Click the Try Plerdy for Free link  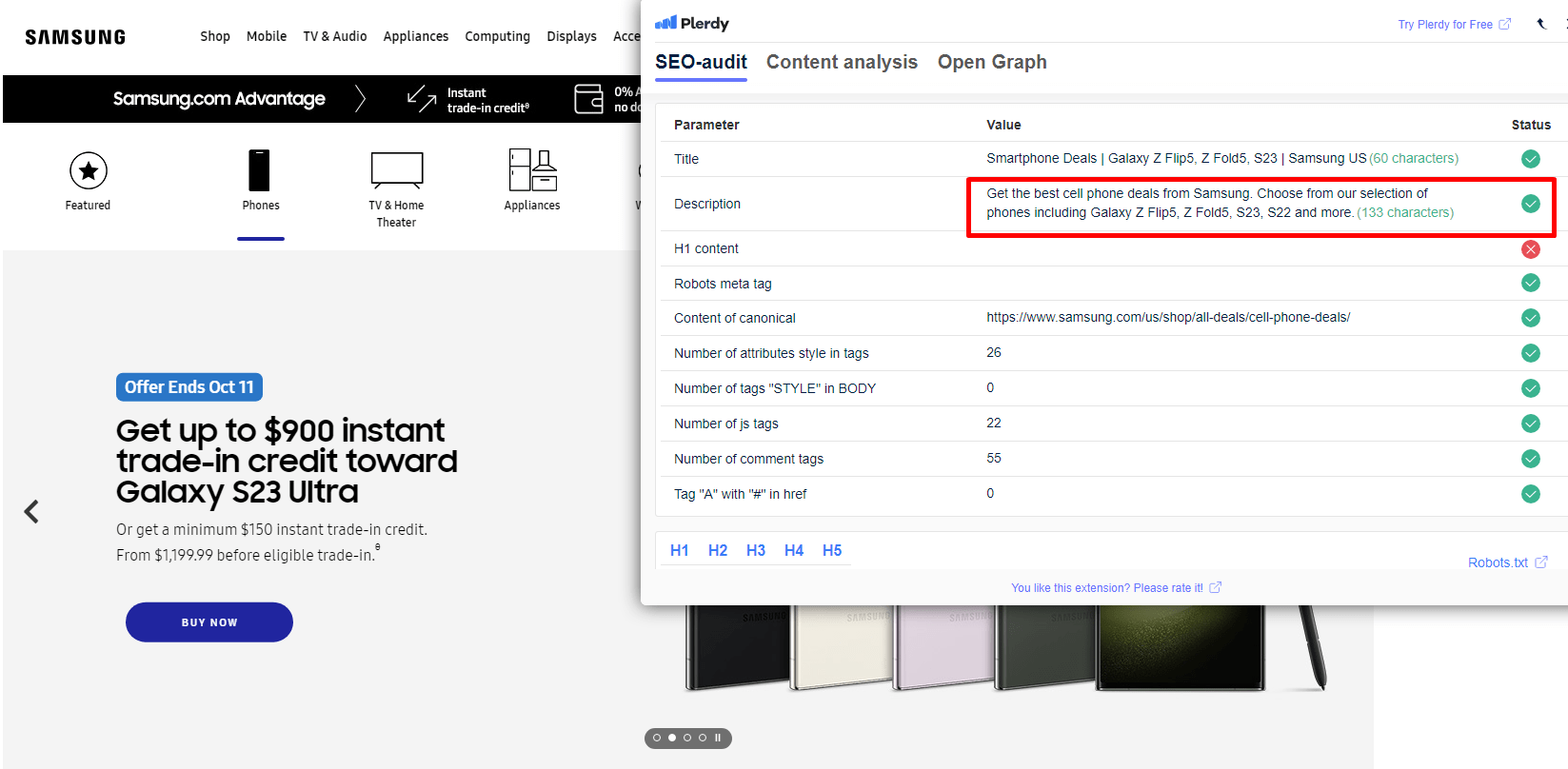pos(1444,25)
